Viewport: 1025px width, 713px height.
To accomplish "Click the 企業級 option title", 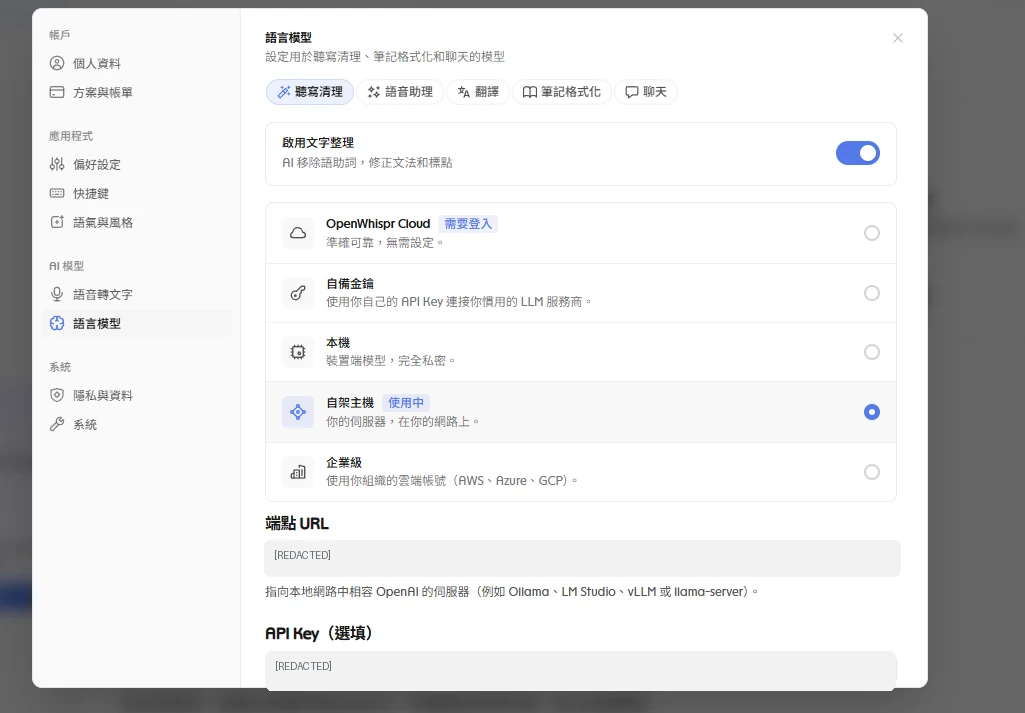I will pyautogui.click(x=344, y=463).
